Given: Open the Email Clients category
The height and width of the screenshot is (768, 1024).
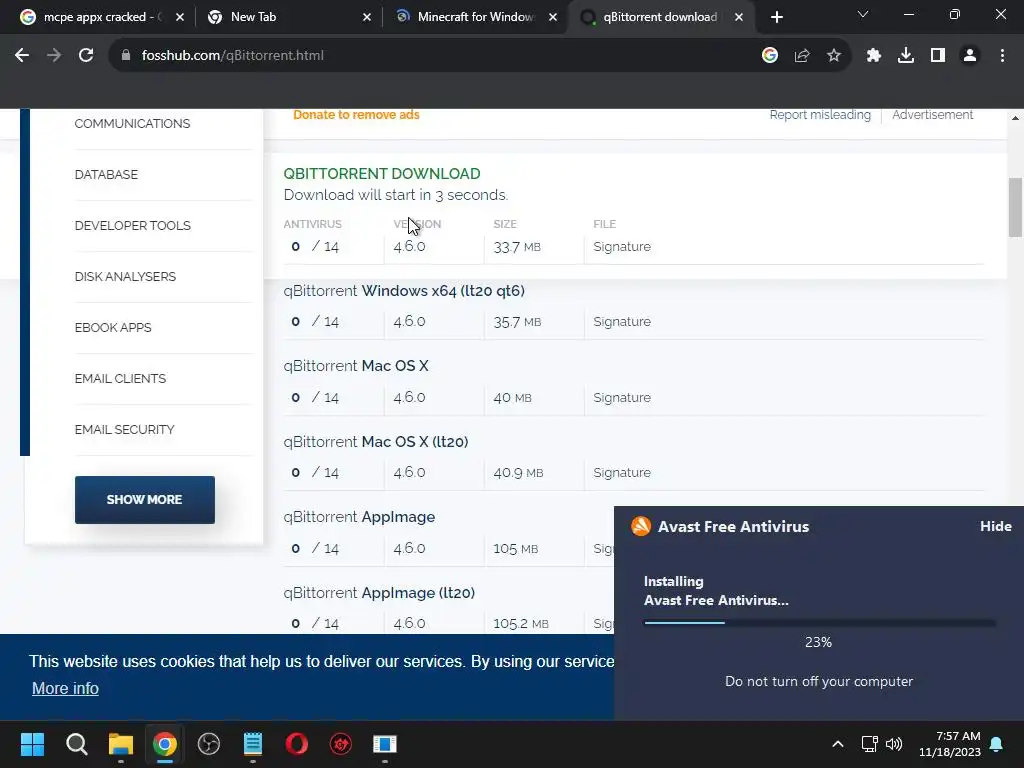Looking at the screenshot, I should point(120,378).
